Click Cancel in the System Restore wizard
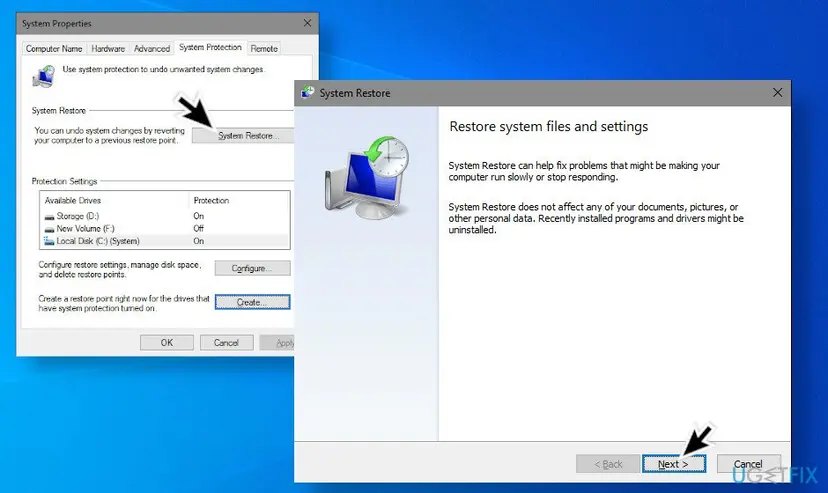The height and width of the screenshot is (493, 828). tap(748, 464)
